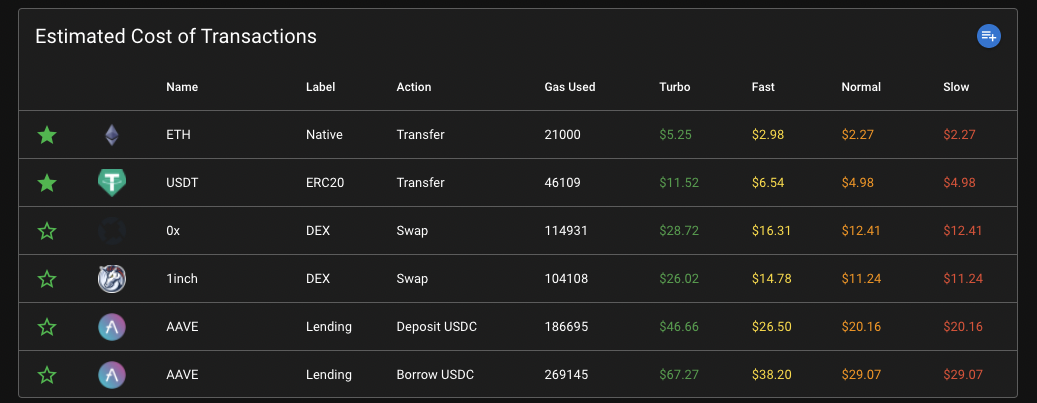Star the AAVE Borrow USDC row
The width and height of the screenshot is (1037, 403).
[47, 375]
